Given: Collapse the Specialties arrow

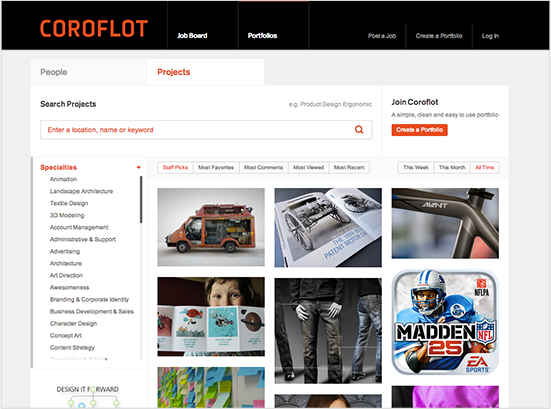Looking at the screenshot, I should (x=138, y=167).
